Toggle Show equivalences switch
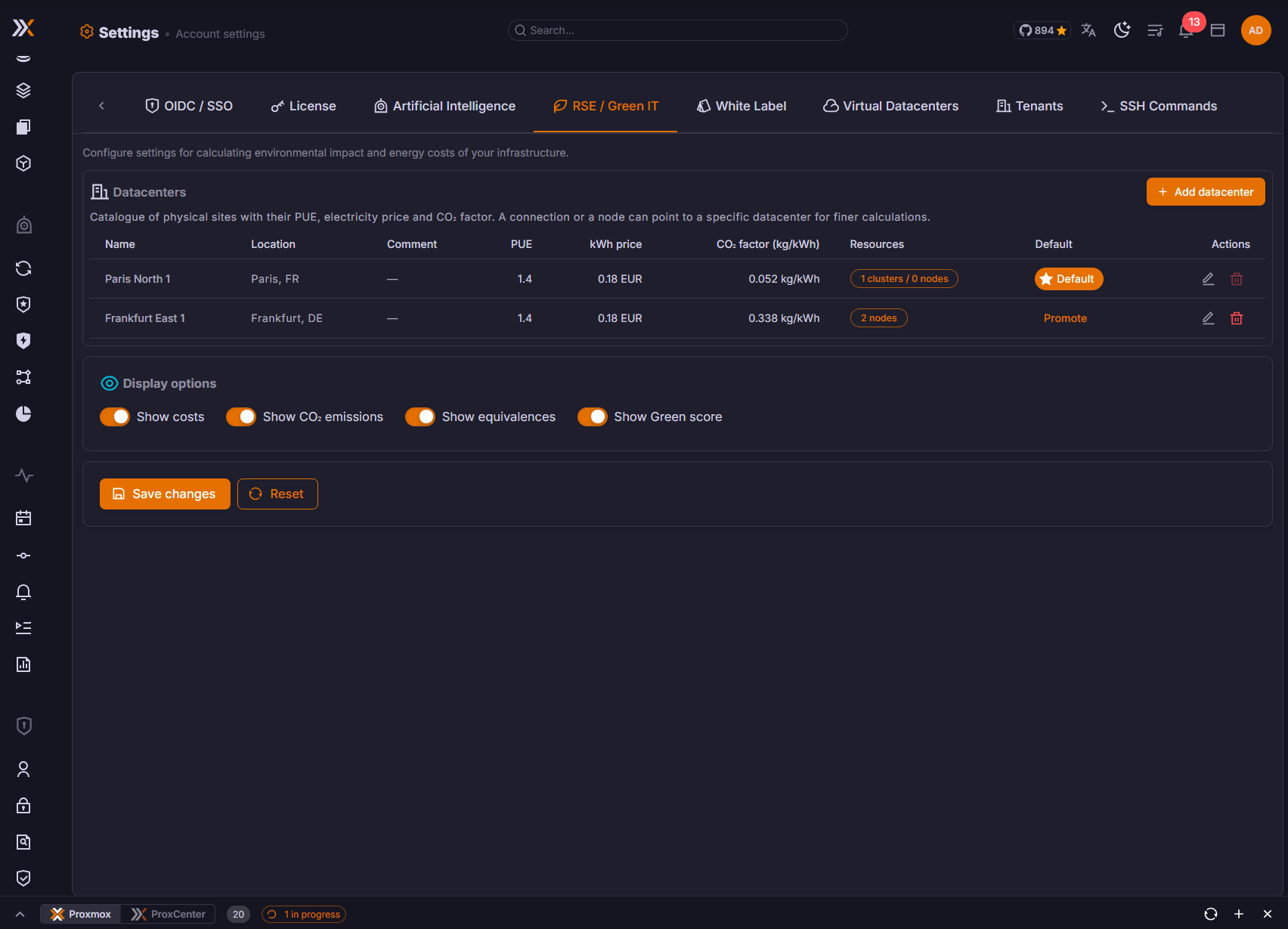Screen dimensions: 1288x929 420,417
